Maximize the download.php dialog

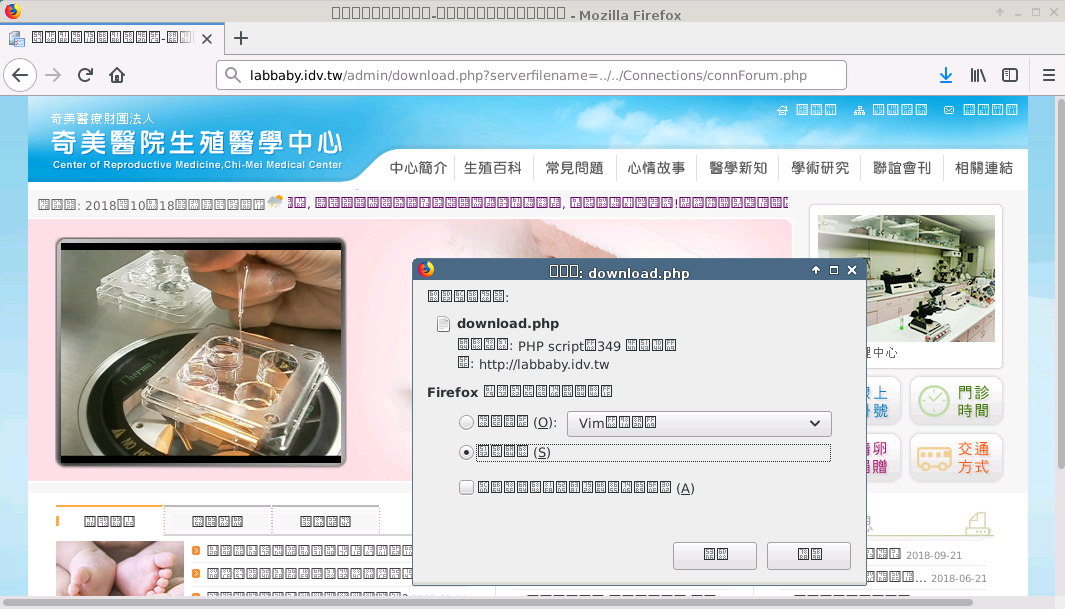[x=834, y=270]
